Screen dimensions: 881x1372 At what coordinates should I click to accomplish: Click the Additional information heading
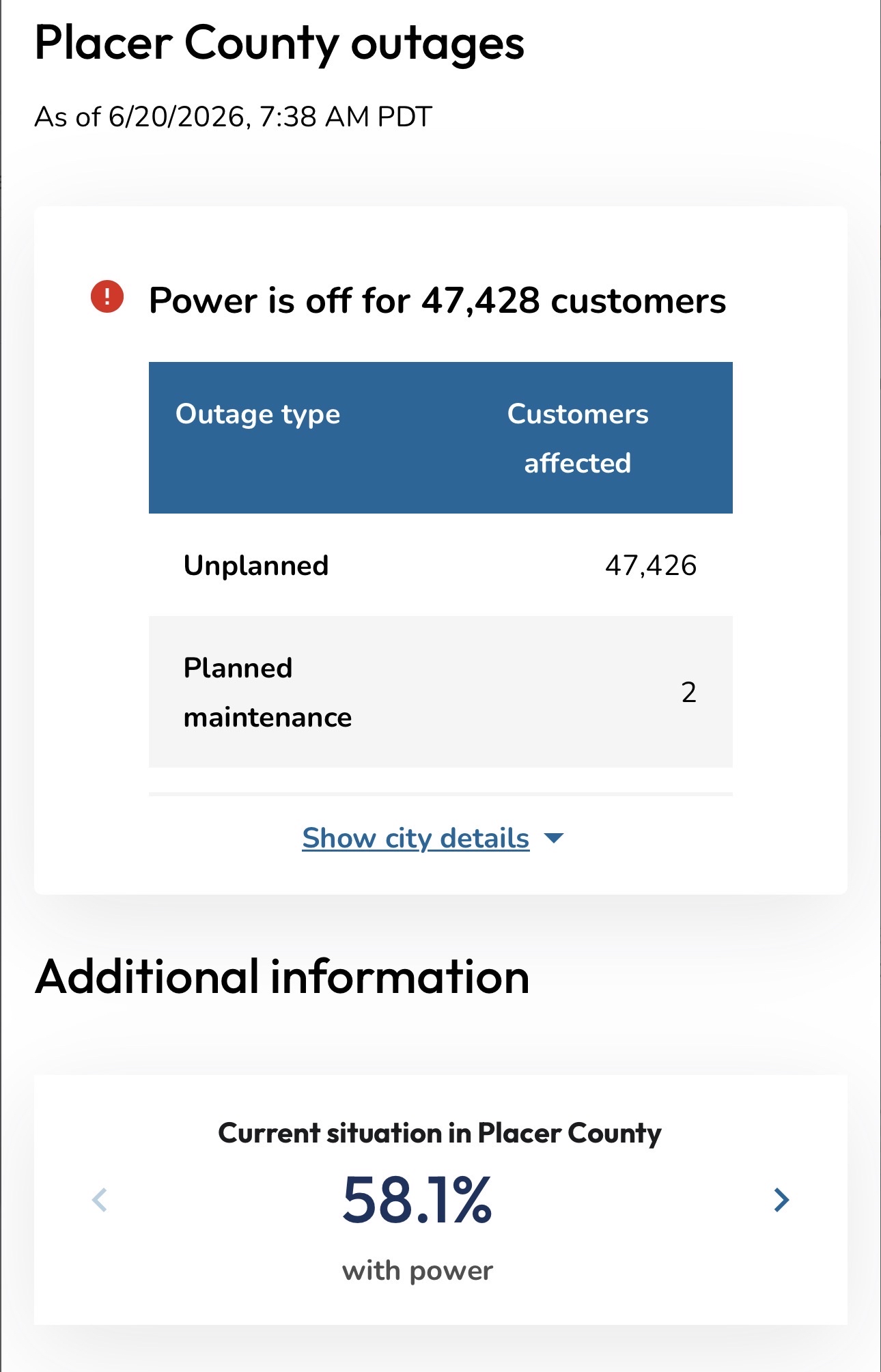tap(282, 977)
